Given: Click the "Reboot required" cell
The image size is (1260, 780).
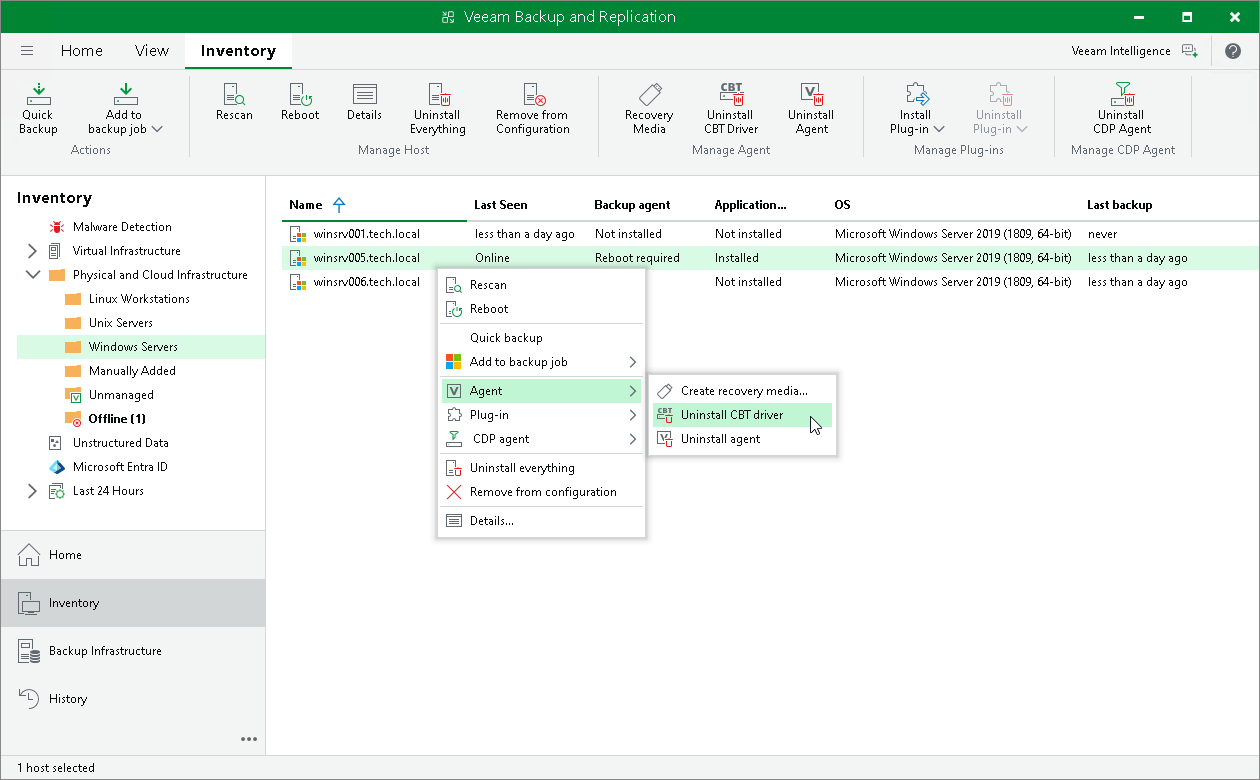Looking at the screenshot, I should (x=637, y=258).
